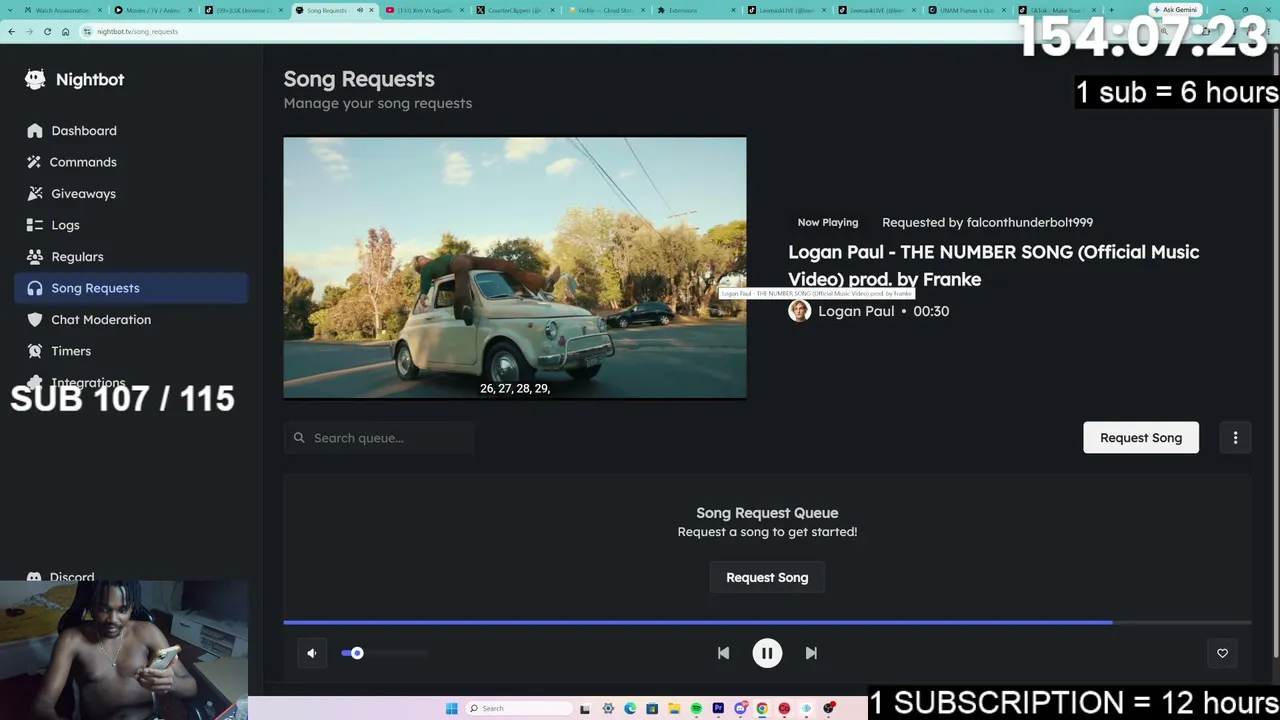Select Song Requests in the sidebar
Screen dimensions: 1280x720
(x=131, y=288)
